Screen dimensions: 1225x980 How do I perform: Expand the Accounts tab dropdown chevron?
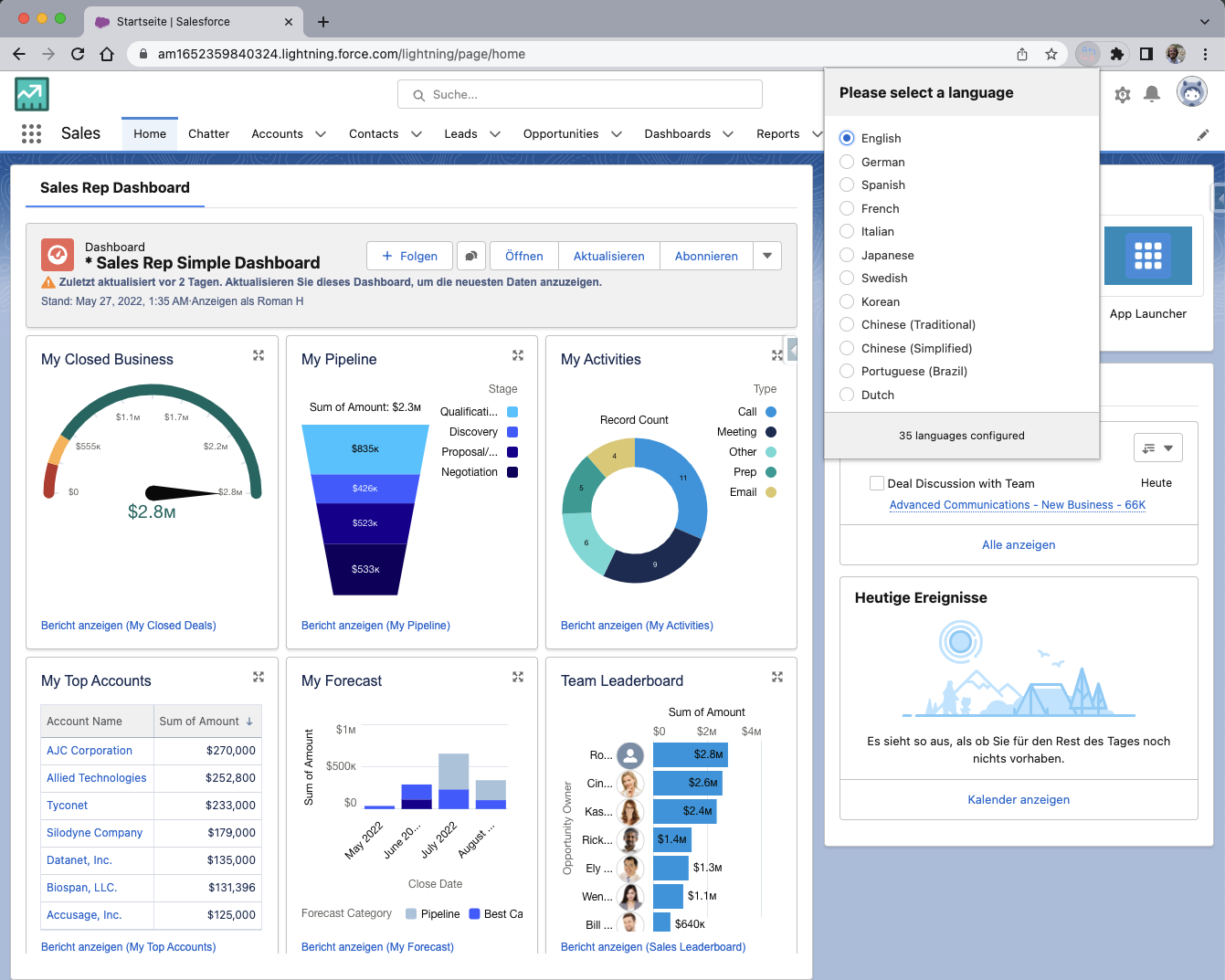(x=321, y=134)
